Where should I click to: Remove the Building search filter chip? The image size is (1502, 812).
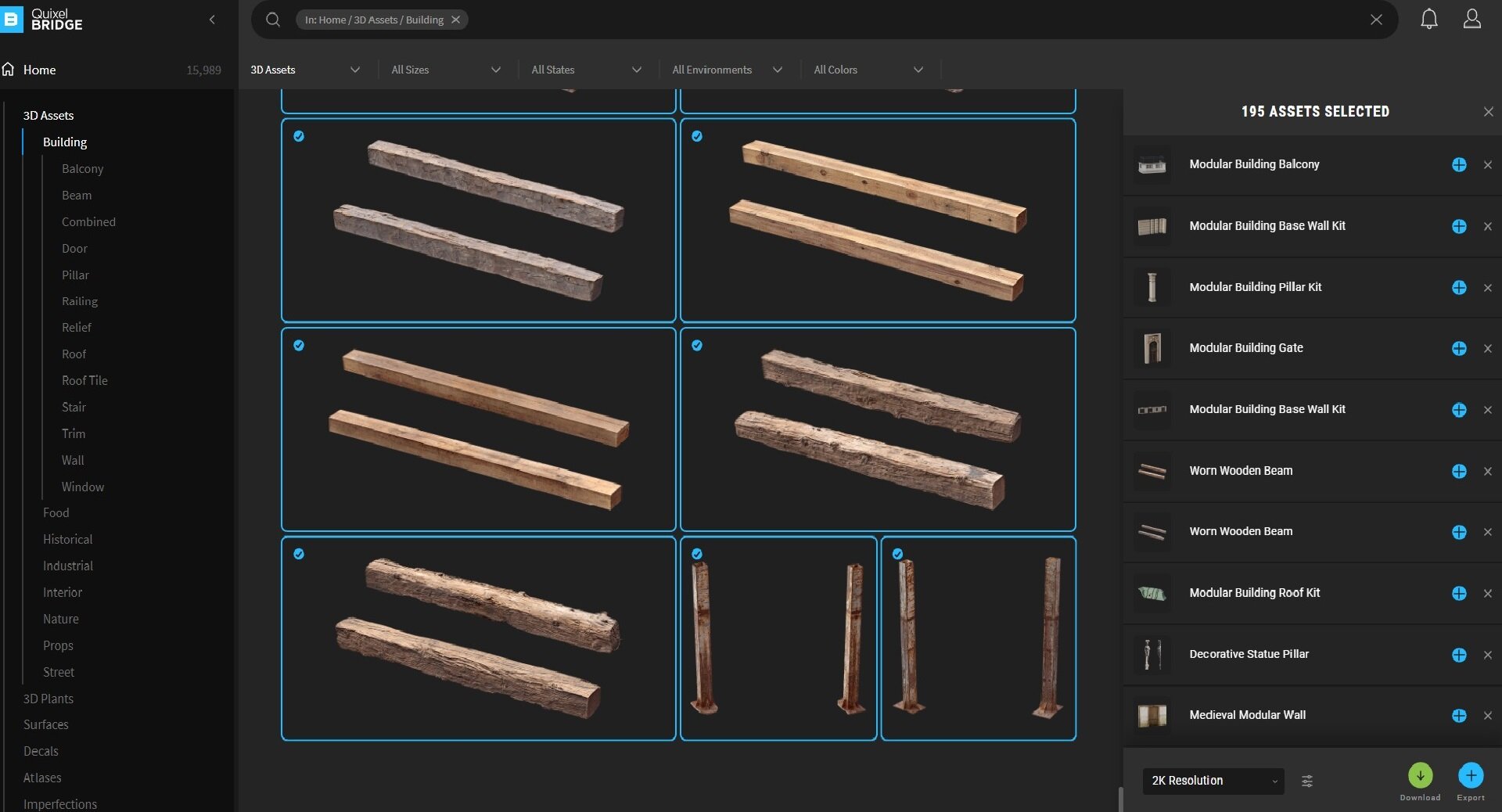coord(455,20)
